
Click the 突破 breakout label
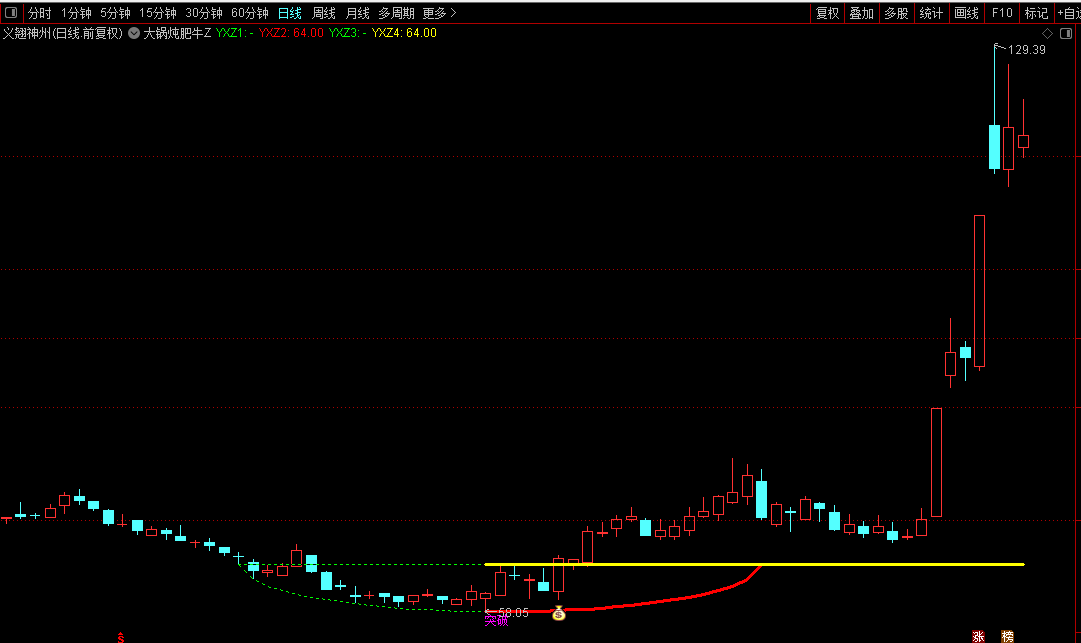pyautogui.click(x=496, y=621)
